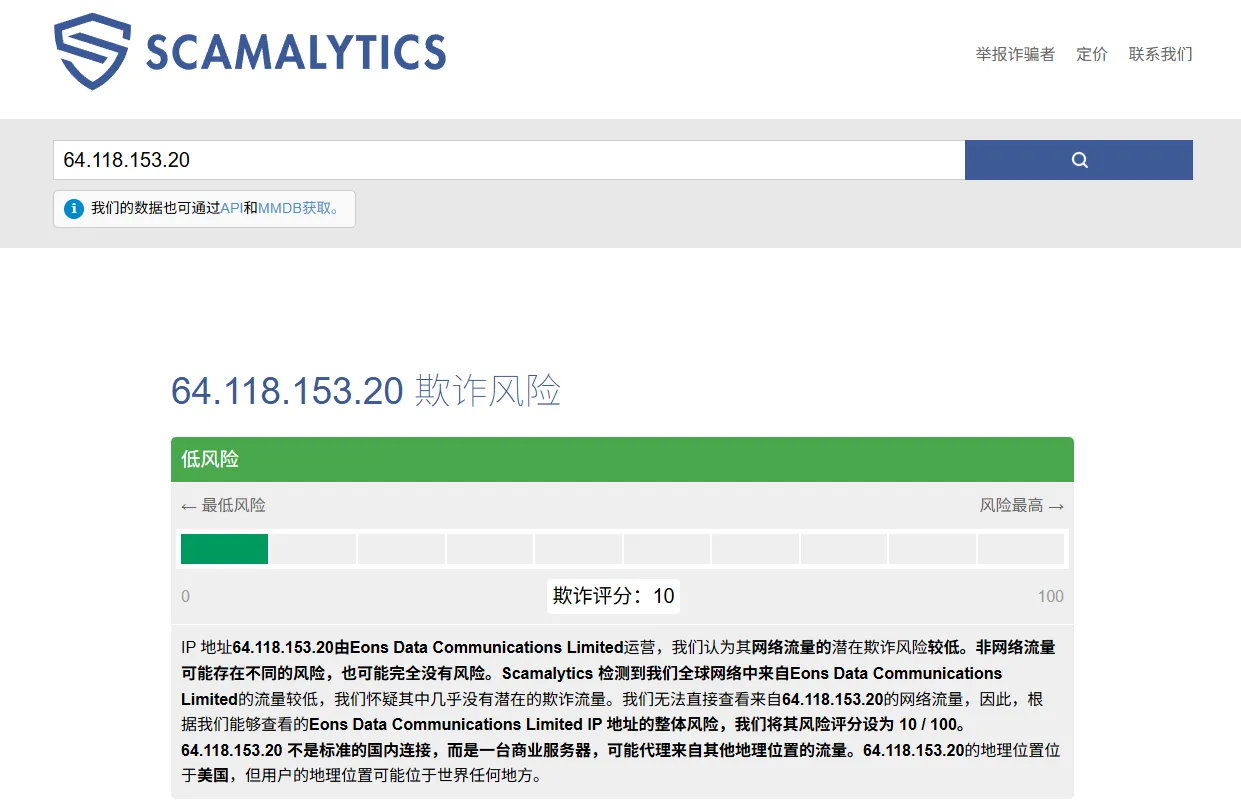The image size is (1241, 812).
Task: Click the IP address search input field
Action: (x=500, y=159)
